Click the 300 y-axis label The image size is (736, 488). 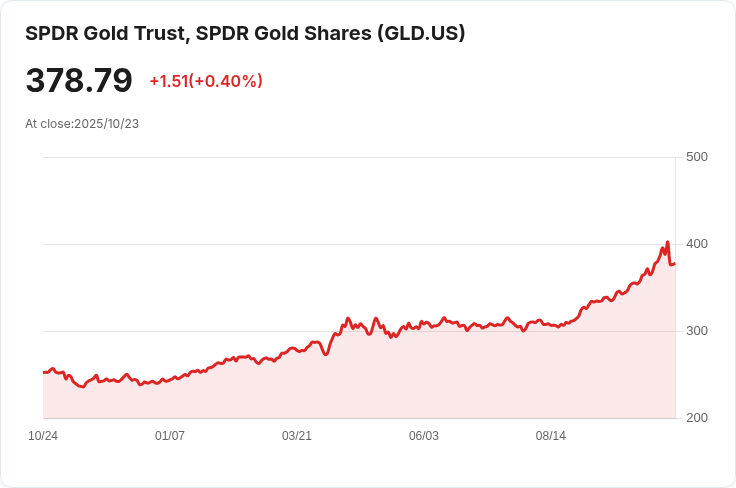click(x=697, y=331)
